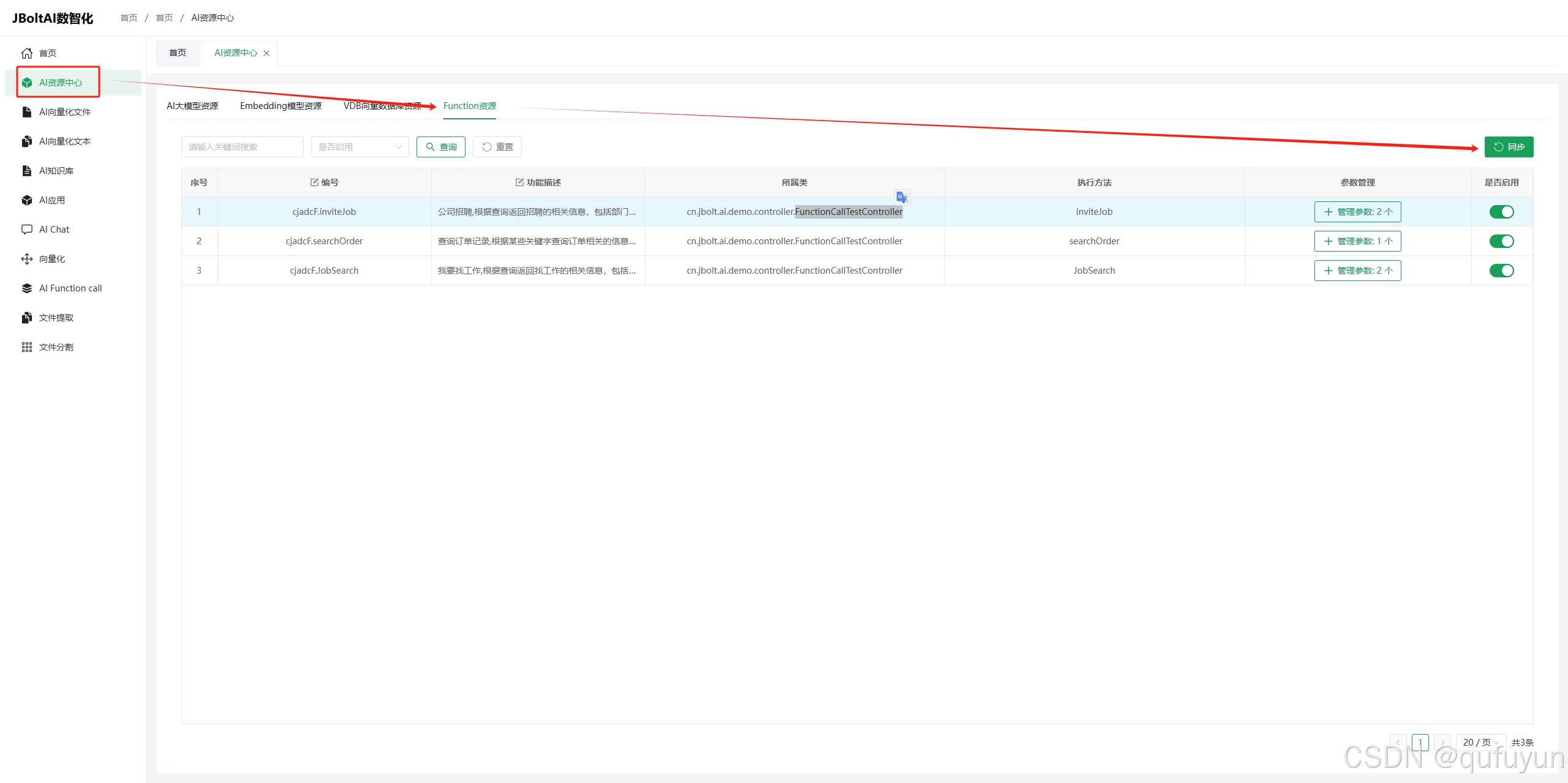Image resolution: width=1568 pixels, height=783 pixels.
Task: Toggle off the searchOrder function switch
Action: pos(1501,241)
